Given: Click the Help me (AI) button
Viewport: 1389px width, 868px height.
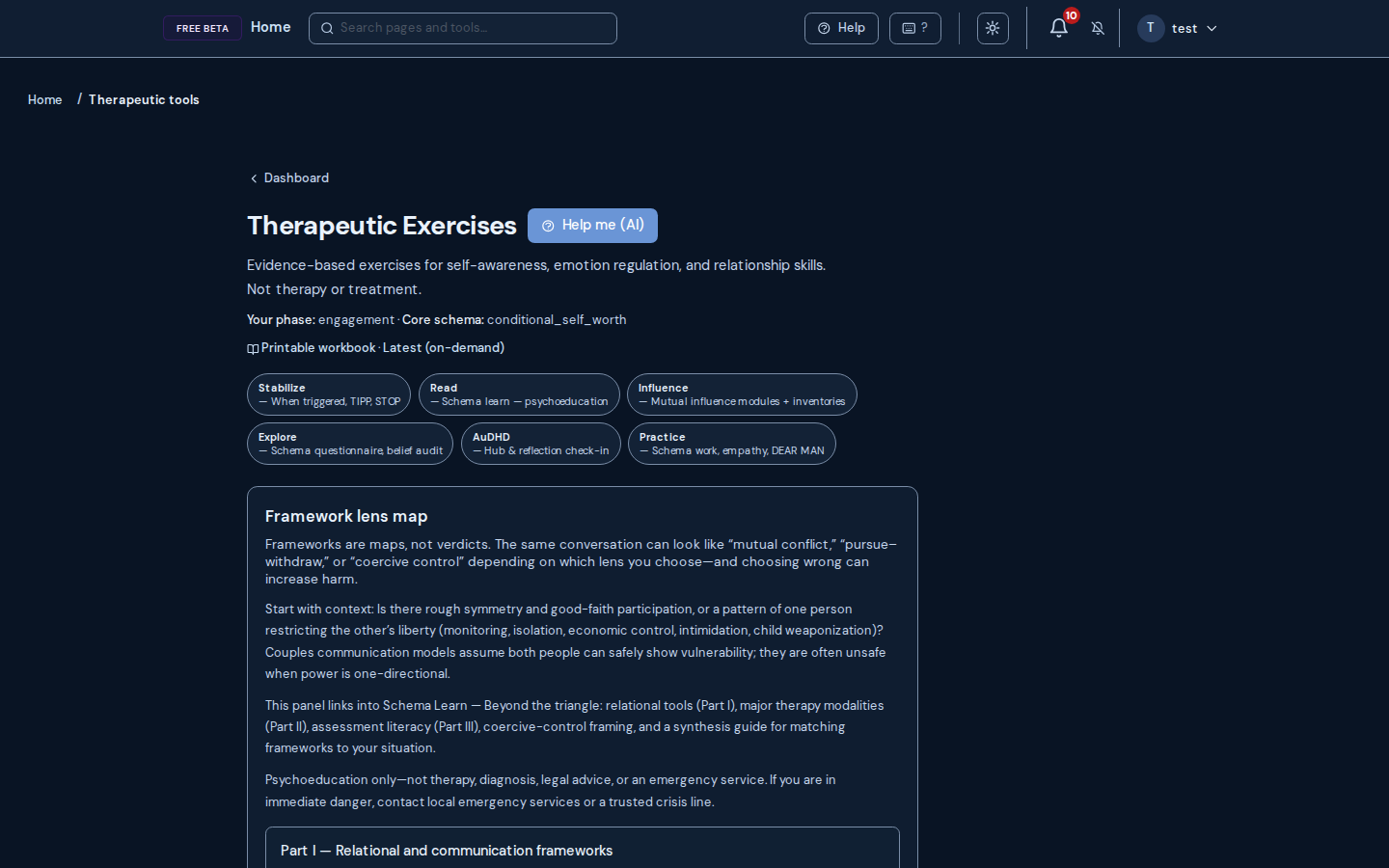Looking at the screenshot, I should point(592,225).
